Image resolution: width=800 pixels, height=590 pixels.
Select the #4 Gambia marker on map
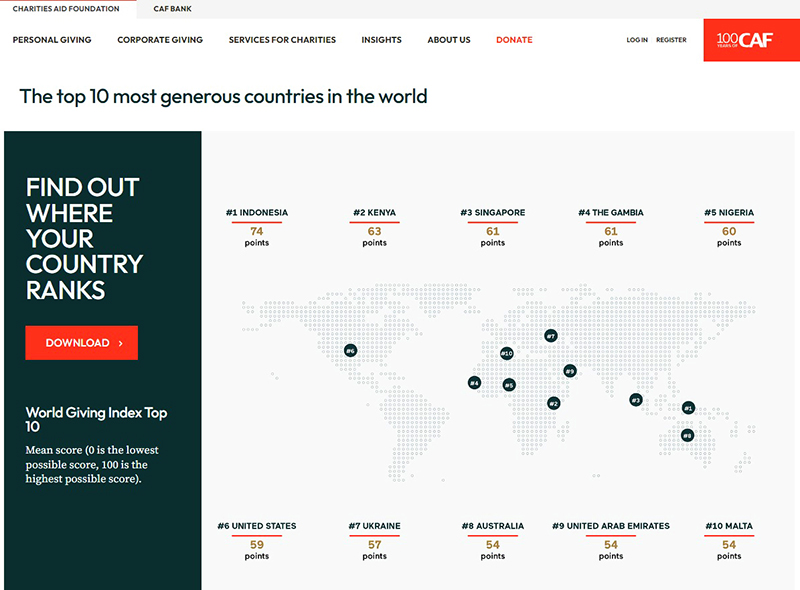point(474,383)
